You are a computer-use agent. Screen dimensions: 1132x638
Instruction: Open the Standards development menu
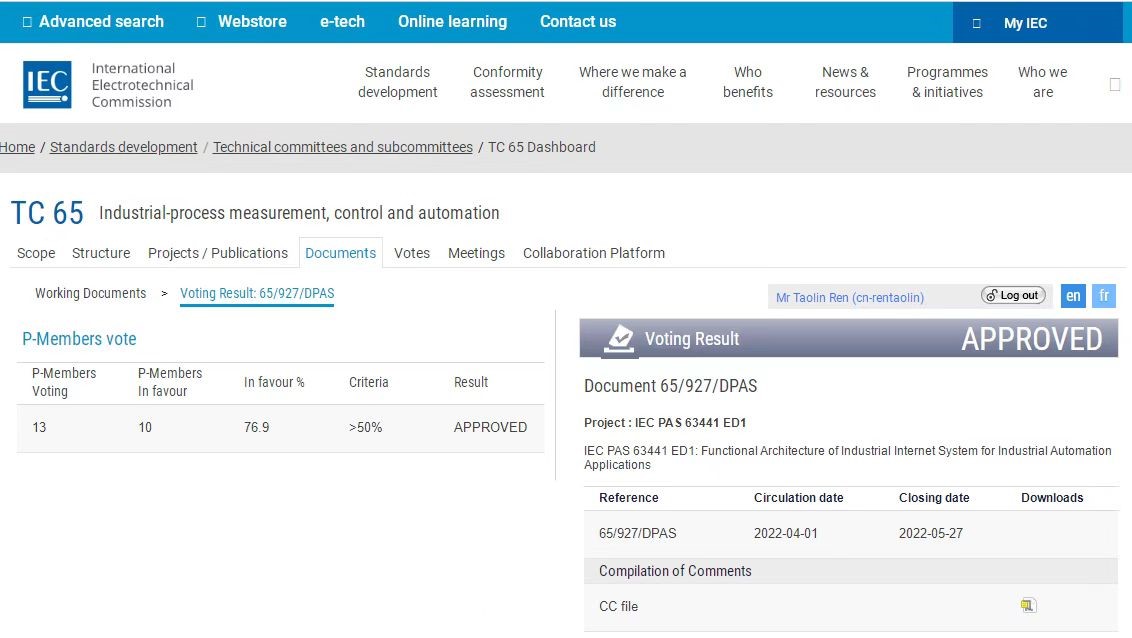(398, 82)
